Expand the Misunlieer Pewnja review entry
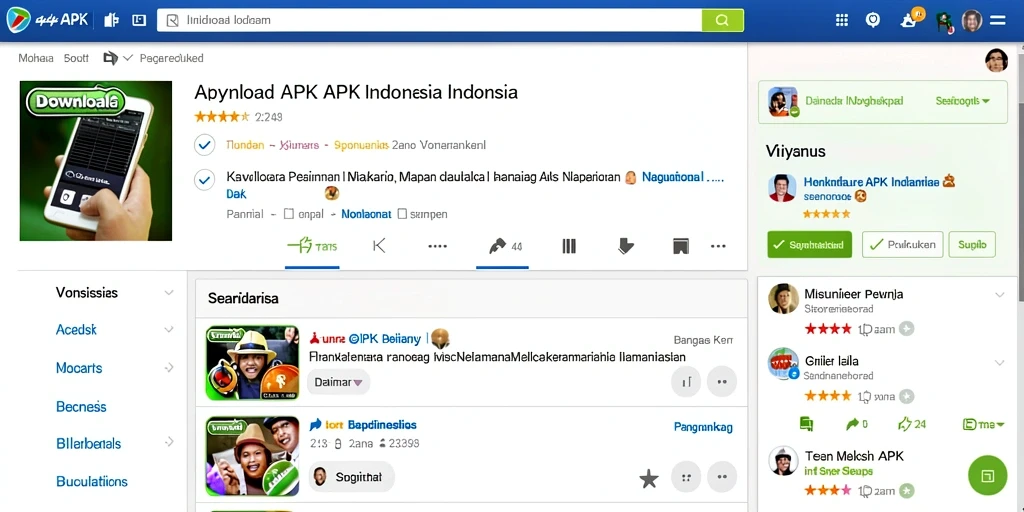Image resolution: width=1024 pixels, height=512 pixels. pyautogui.click(x=999, y=295)
